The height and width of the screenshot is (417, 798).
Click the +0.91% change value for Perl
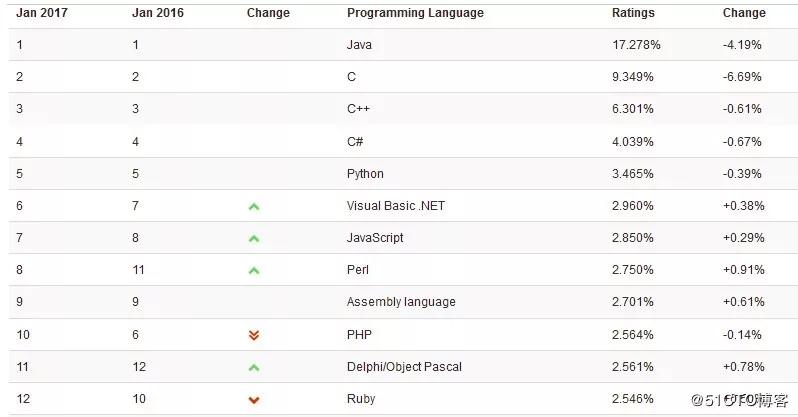tap(744, 270)
